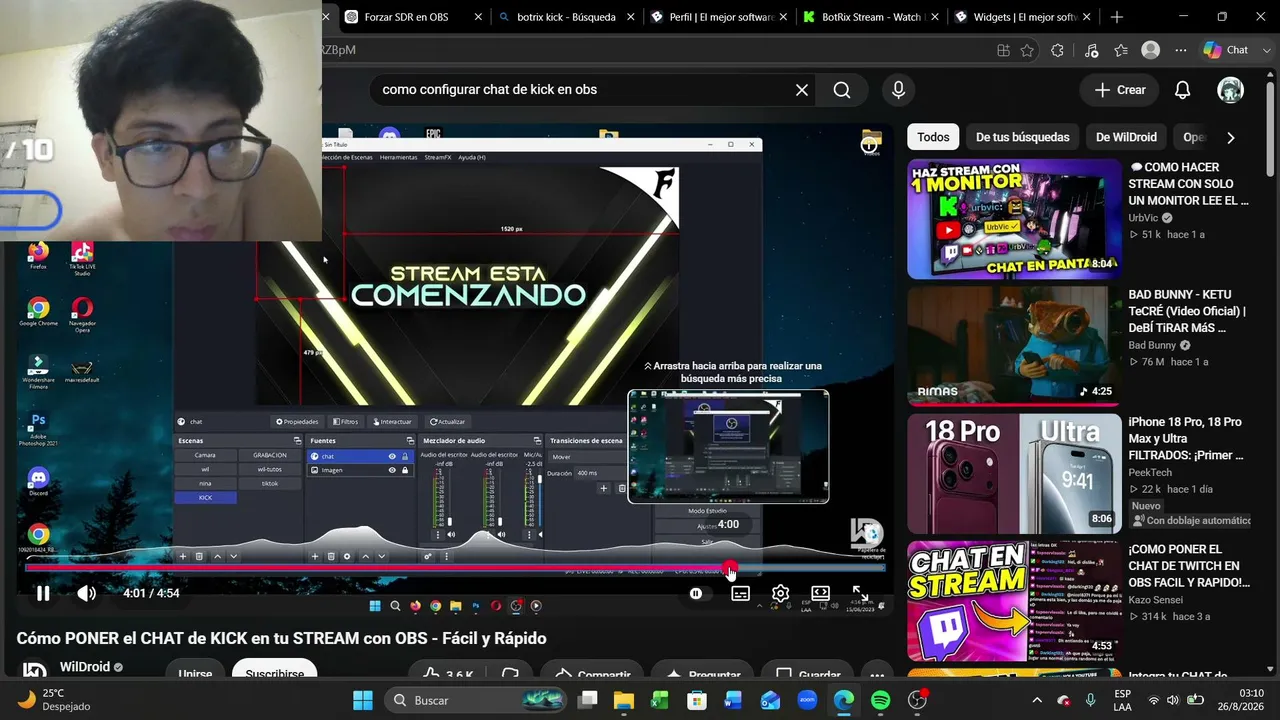
Task: Show hidden system tray icons
Action: [x=1037, y=700]
